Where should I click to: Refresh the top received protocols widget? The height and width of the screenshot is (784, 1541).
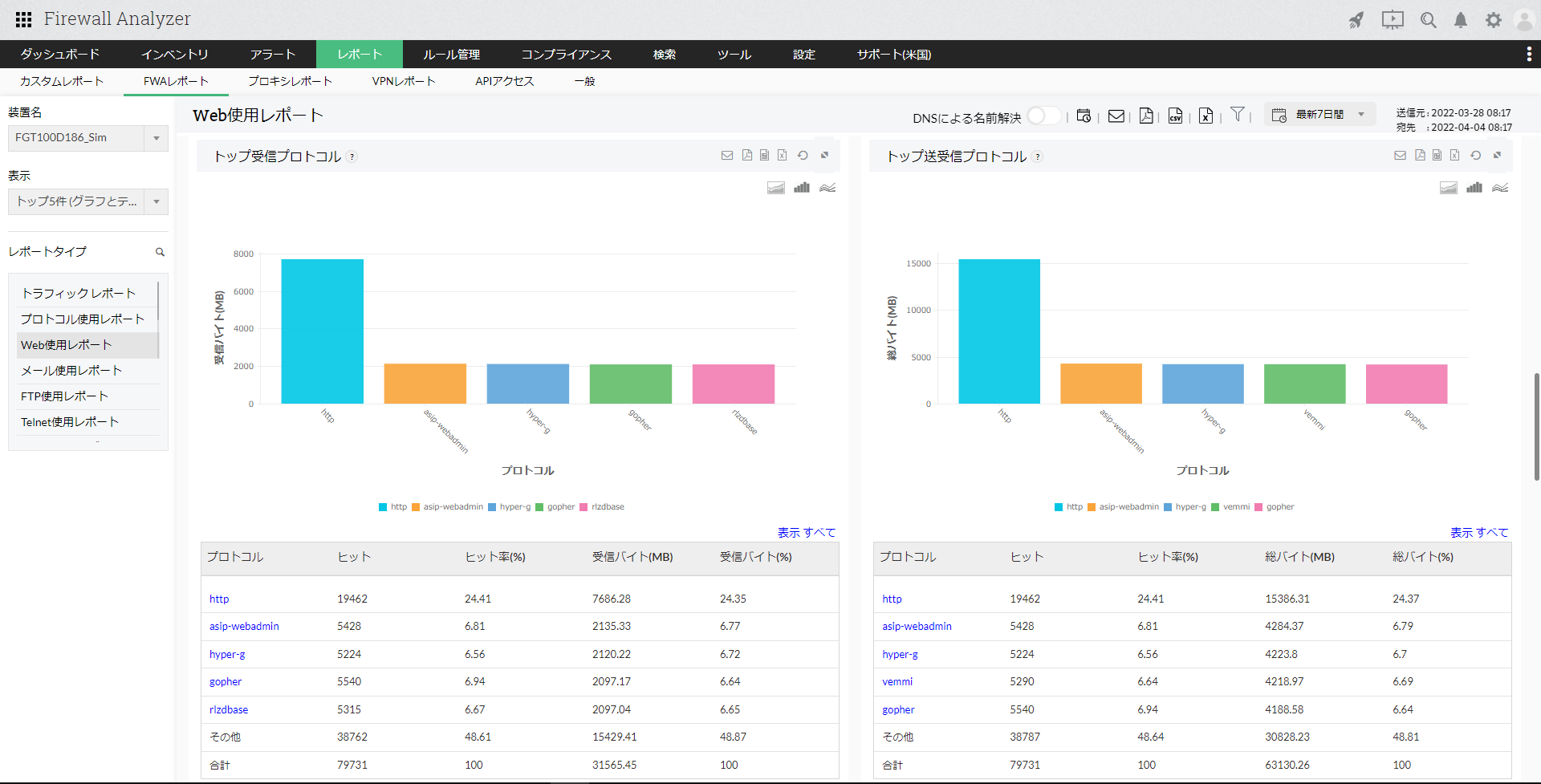tap(803, 156)
